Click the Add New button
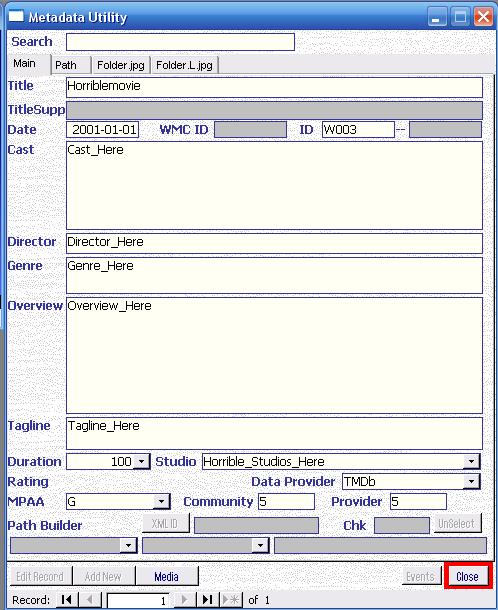The width and height of the screenshot is (498, 610). pyautogui.click(x=103, y=576)
